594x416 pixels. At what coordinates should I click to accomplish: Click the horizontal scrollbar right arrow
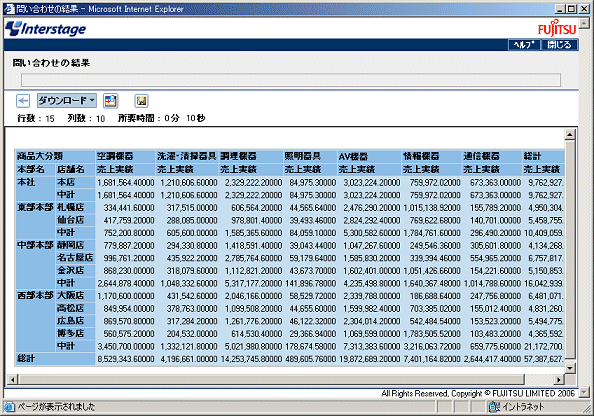tap(559, 379)
